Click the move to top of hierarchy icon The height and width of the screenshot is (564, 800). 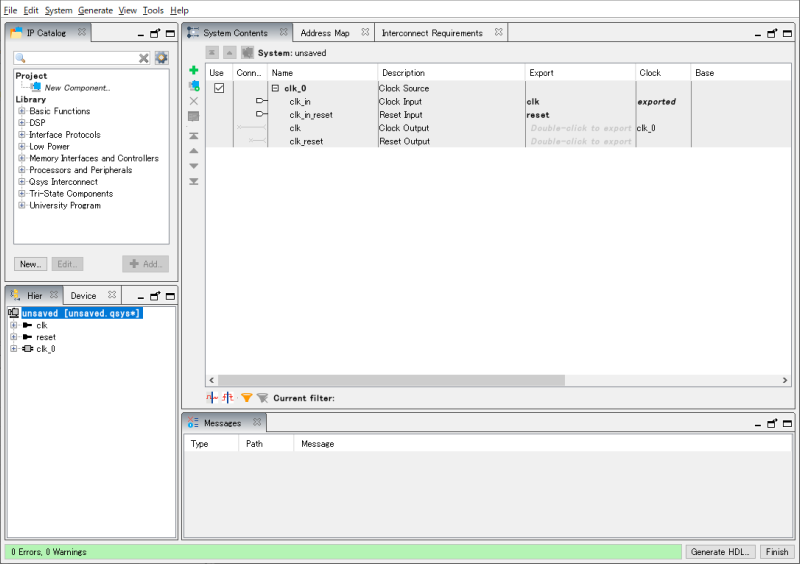(x=212, y=53)
